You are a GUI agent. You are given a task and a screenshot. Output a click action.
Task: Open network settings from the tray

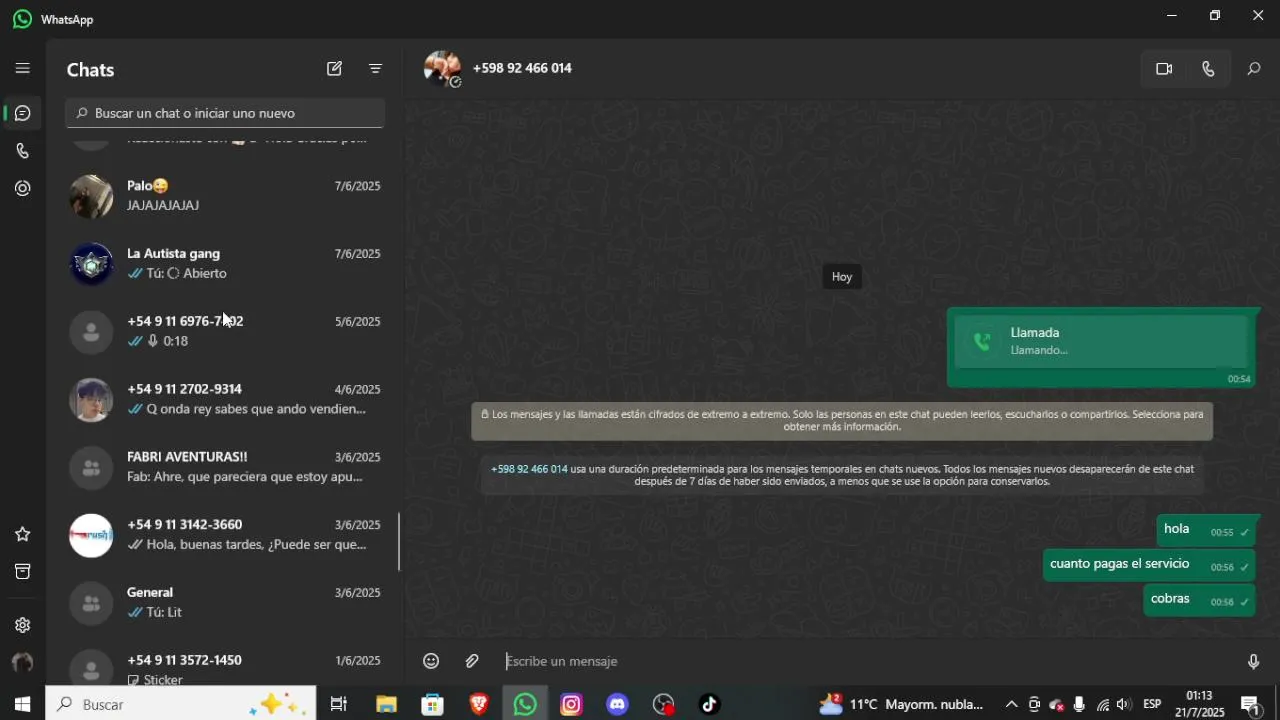pyautogui.click(x=1102, y=704)
